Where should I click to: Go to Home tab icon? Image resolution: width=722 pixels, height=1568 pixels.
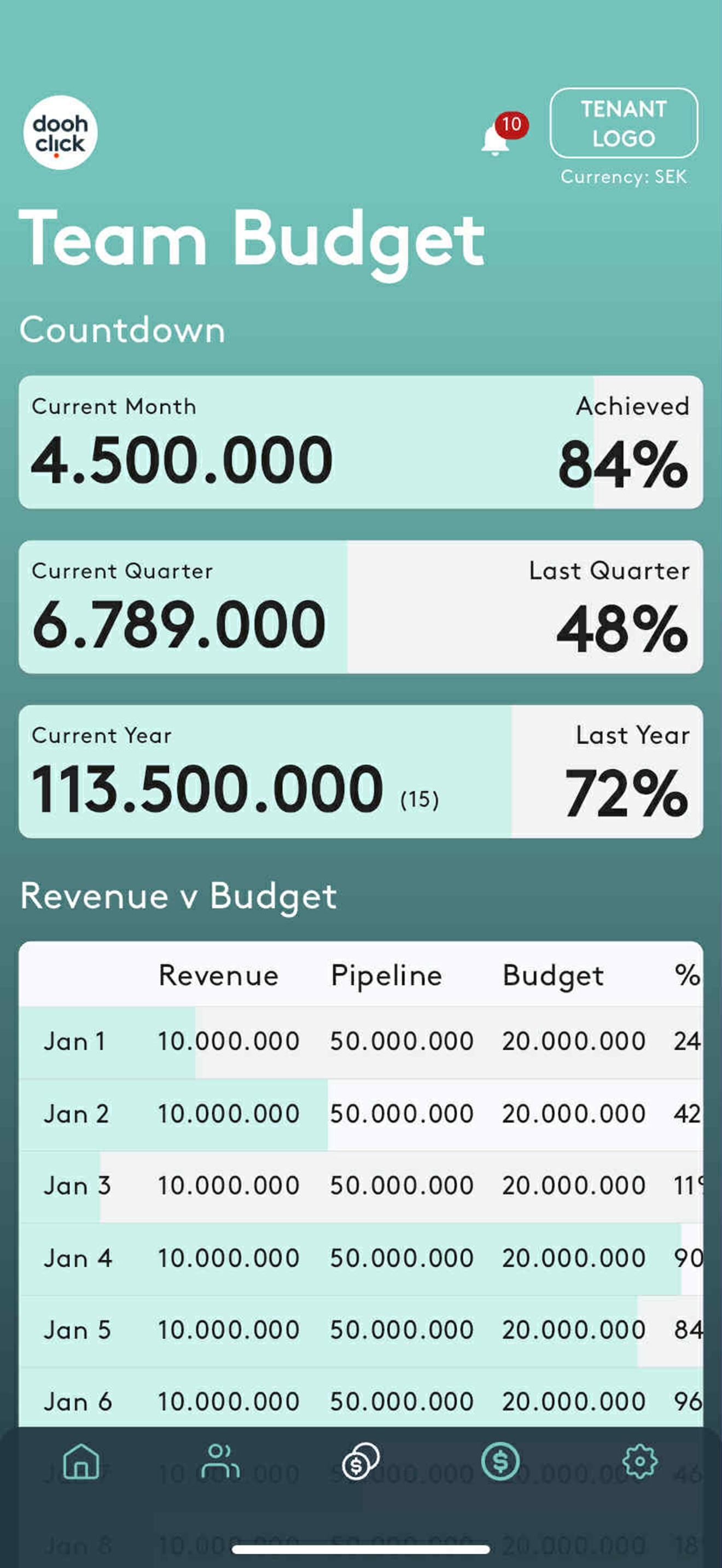pyautogui.click(x=81, y=1461)
